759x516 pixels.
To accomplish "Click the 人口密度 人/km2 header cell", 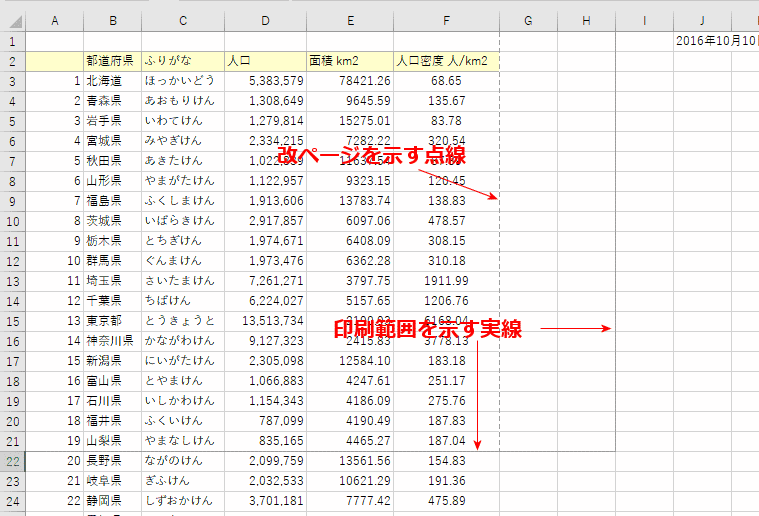I will point(446,61).
